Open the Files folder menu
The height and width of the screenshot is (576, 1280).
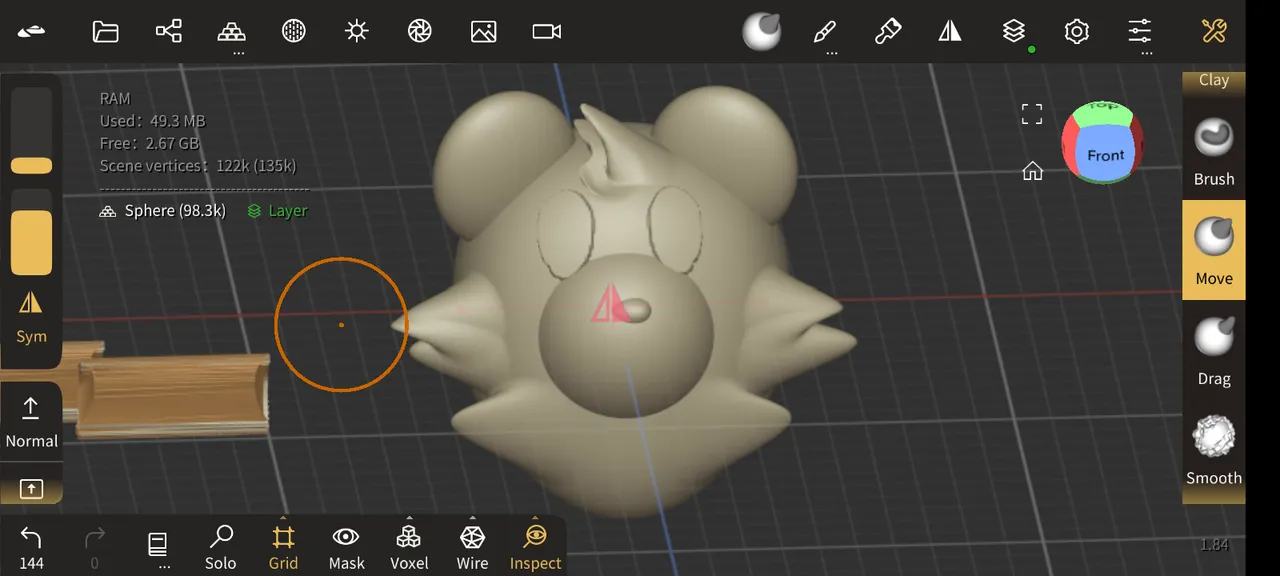tap(106, 31)
